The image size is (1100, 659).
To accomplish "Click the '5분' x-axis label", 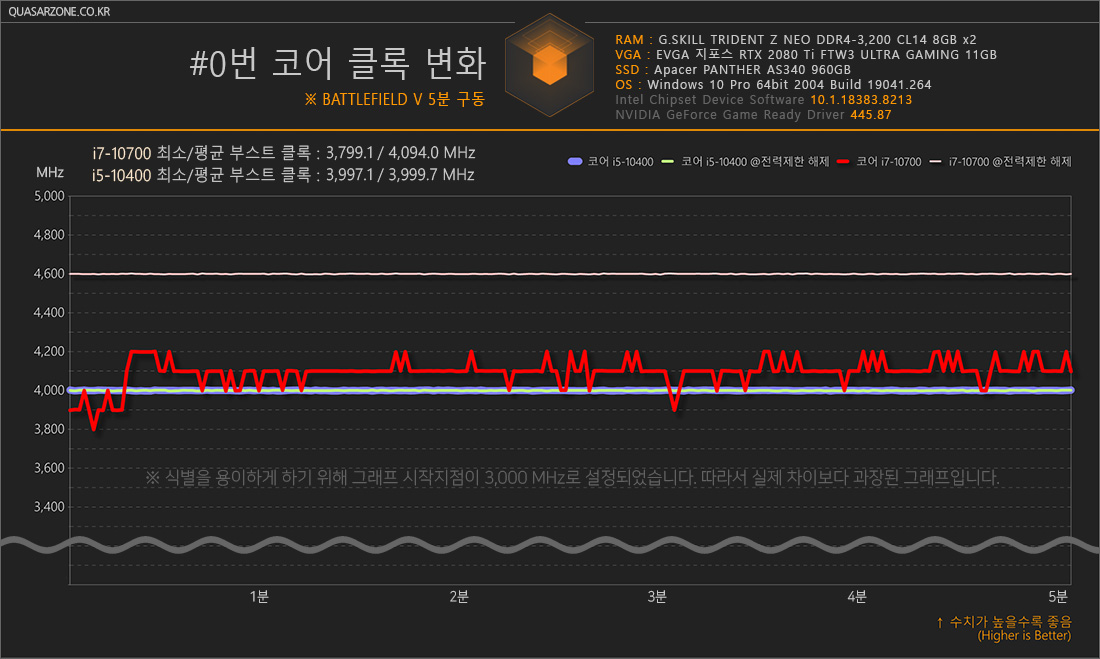I will (x=1058, y=597).
